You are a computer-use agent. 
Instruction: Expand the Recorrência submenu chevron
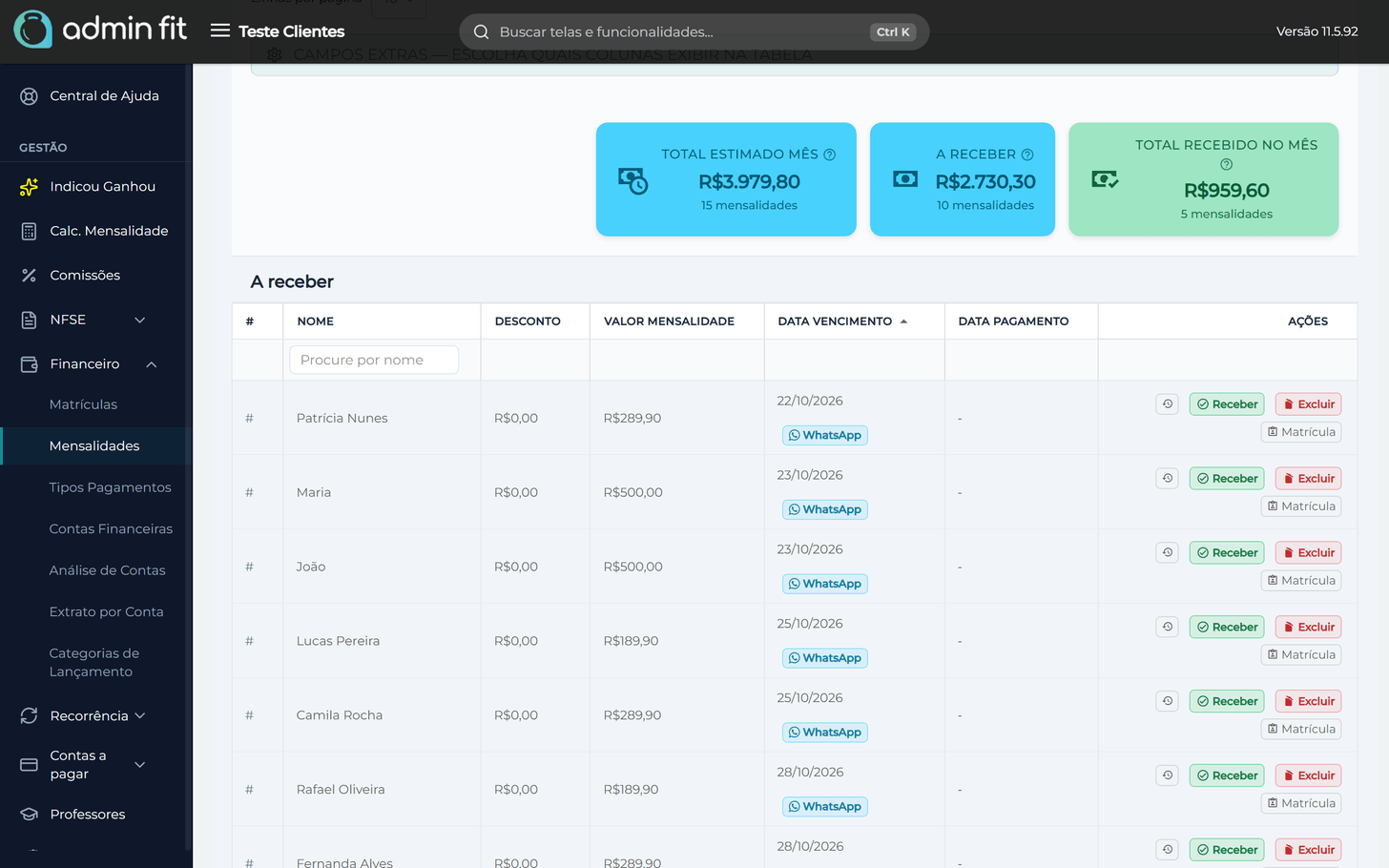coord(140,715)
